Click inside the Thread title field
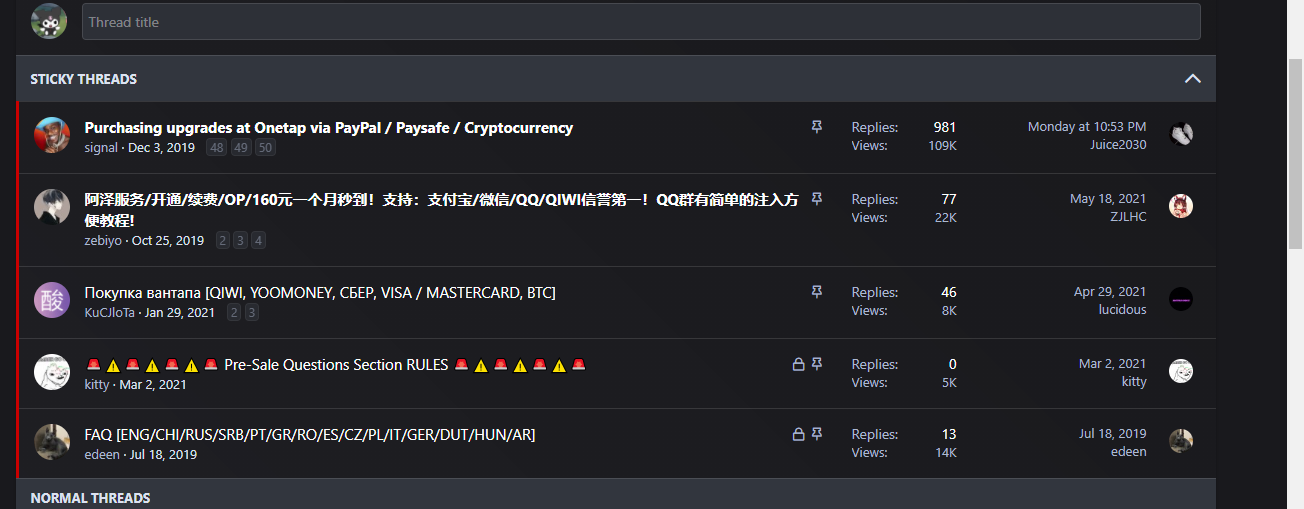Viewport: 1304px width, 509px height. [641, 22]
